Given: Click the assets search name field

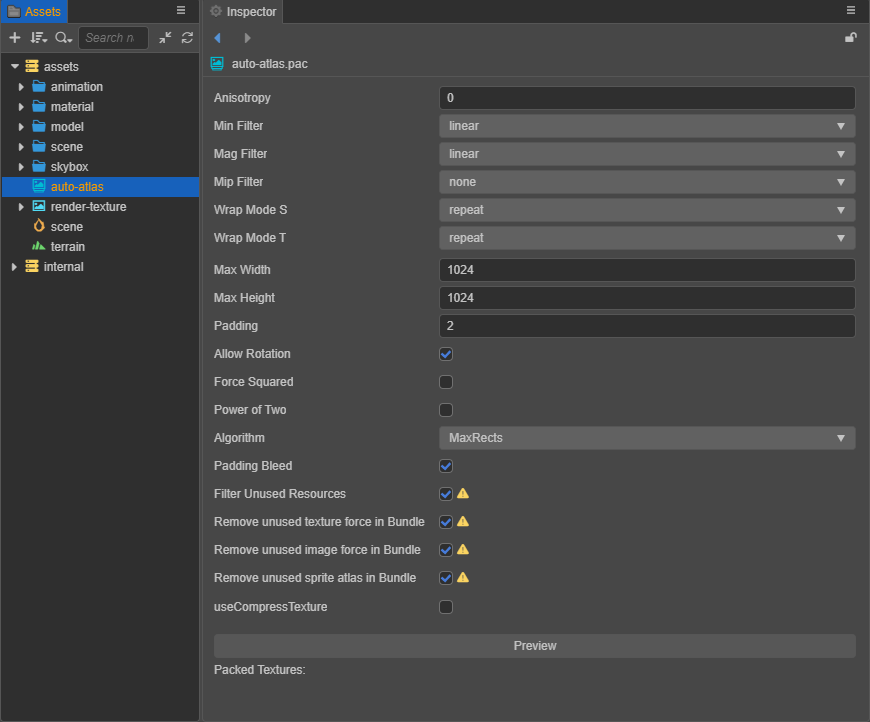Looking at the screenshot, I should click(x=113, y=38).
